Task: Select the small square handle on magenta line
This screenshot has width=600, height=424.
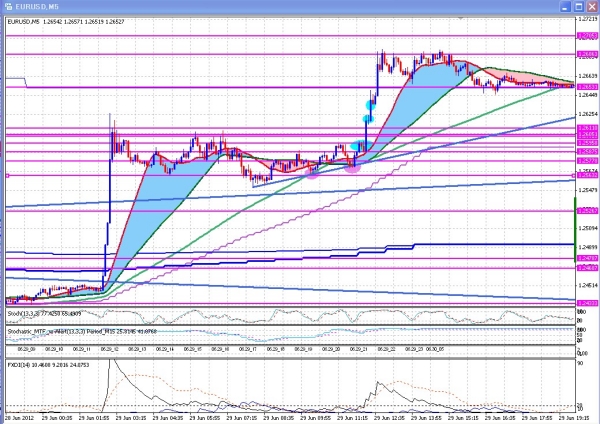Action: click(7, 176)
